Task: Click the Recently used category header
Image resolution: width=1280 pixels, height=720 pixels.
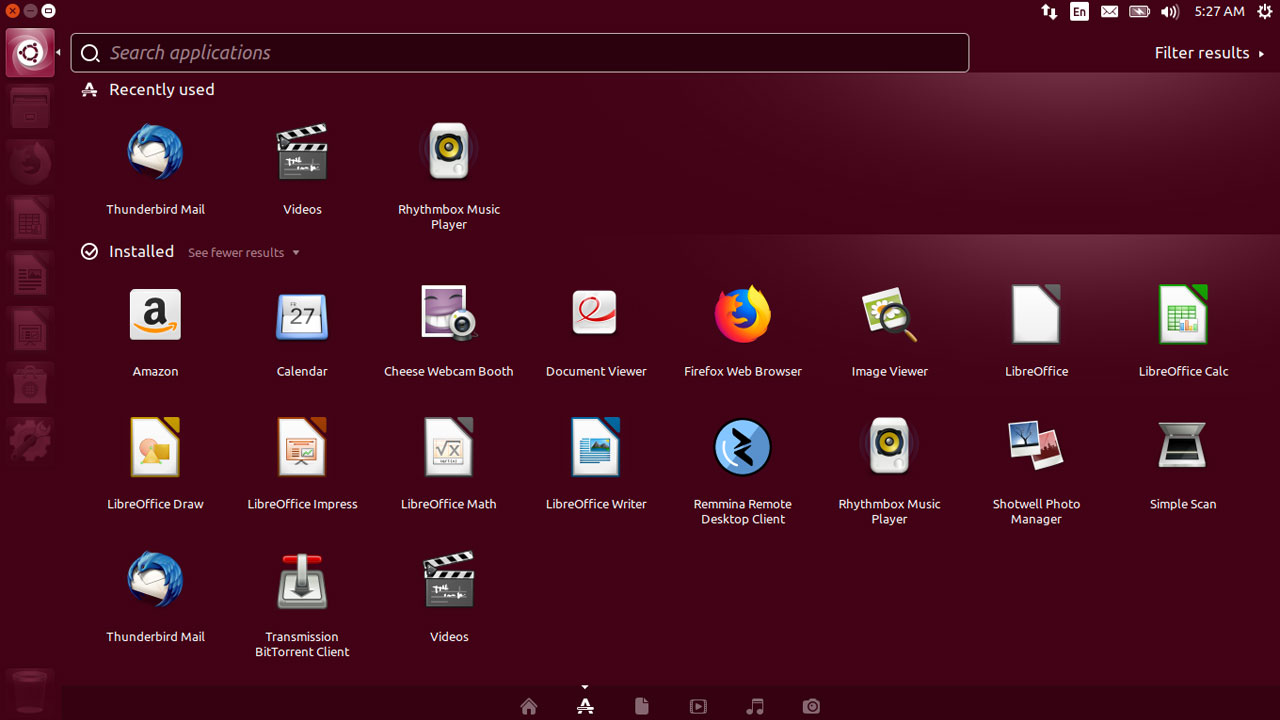Action: (x=161, y=89)
